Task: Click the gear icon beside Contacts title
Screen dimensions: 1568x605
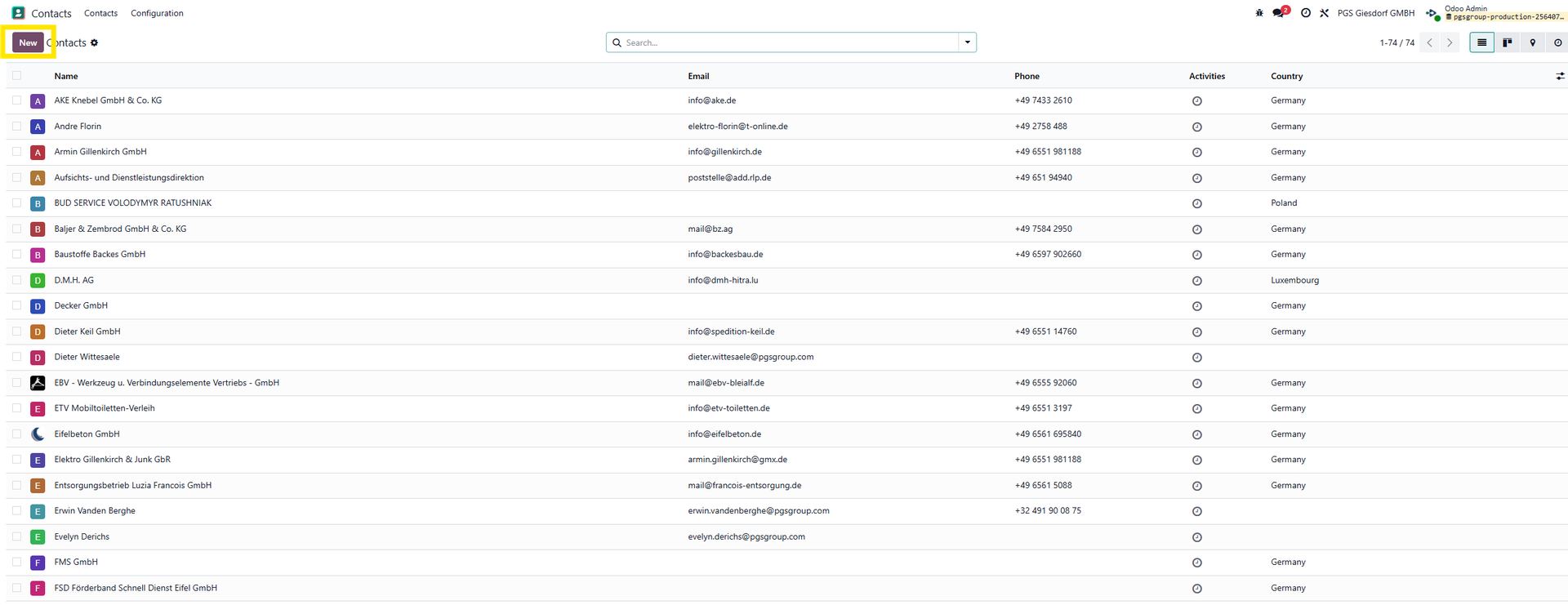Action: pyautogui.click(x=95, y=42)
